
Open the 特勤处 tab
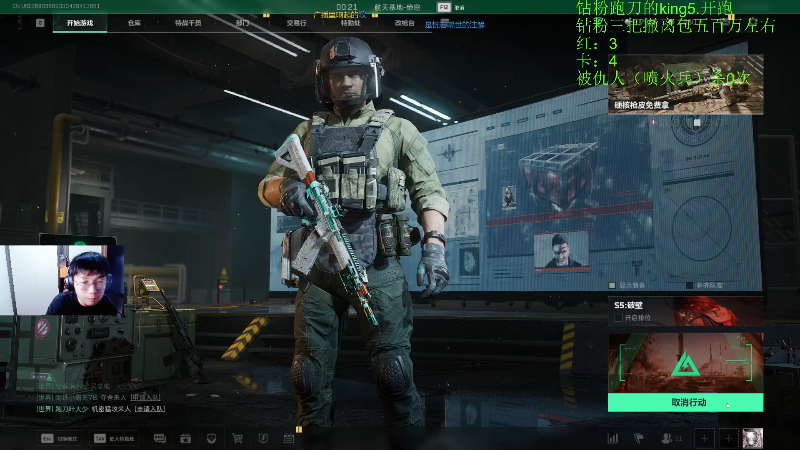(x=351, y=23)
